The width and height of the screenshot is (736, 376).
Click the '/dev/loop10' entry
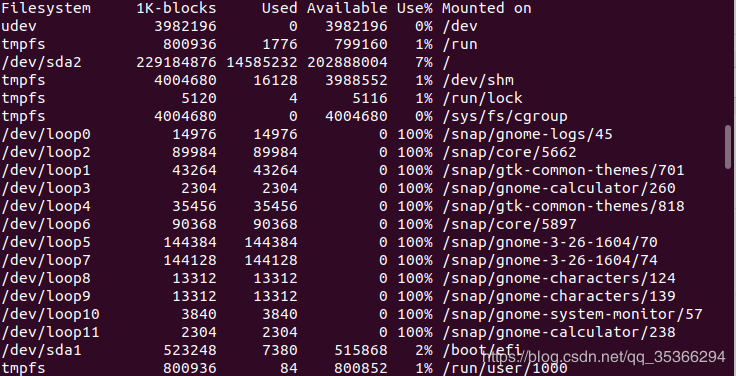point(50,314)
